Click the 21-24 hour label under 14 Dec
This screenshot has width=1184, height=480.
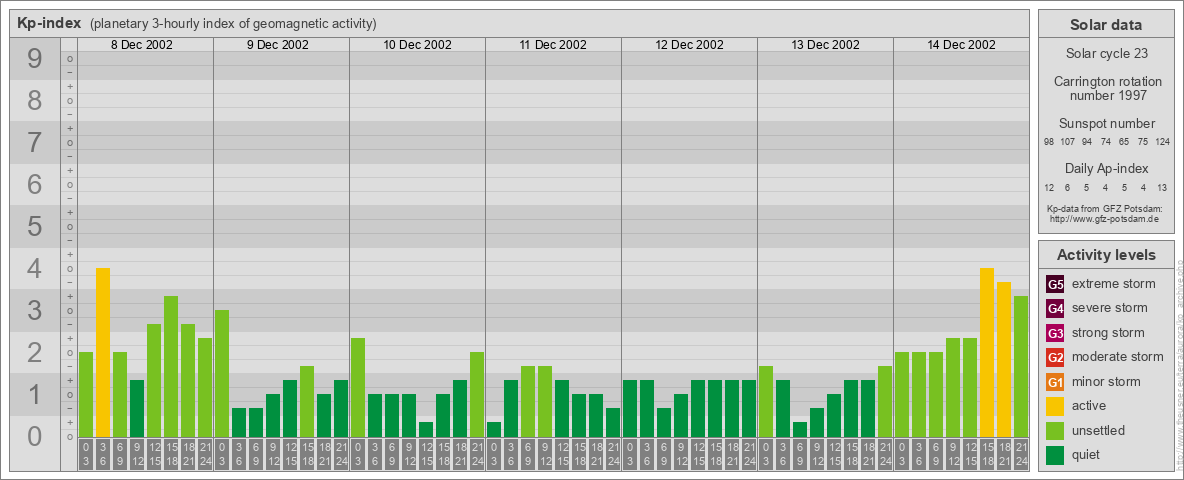[1020, 455]
